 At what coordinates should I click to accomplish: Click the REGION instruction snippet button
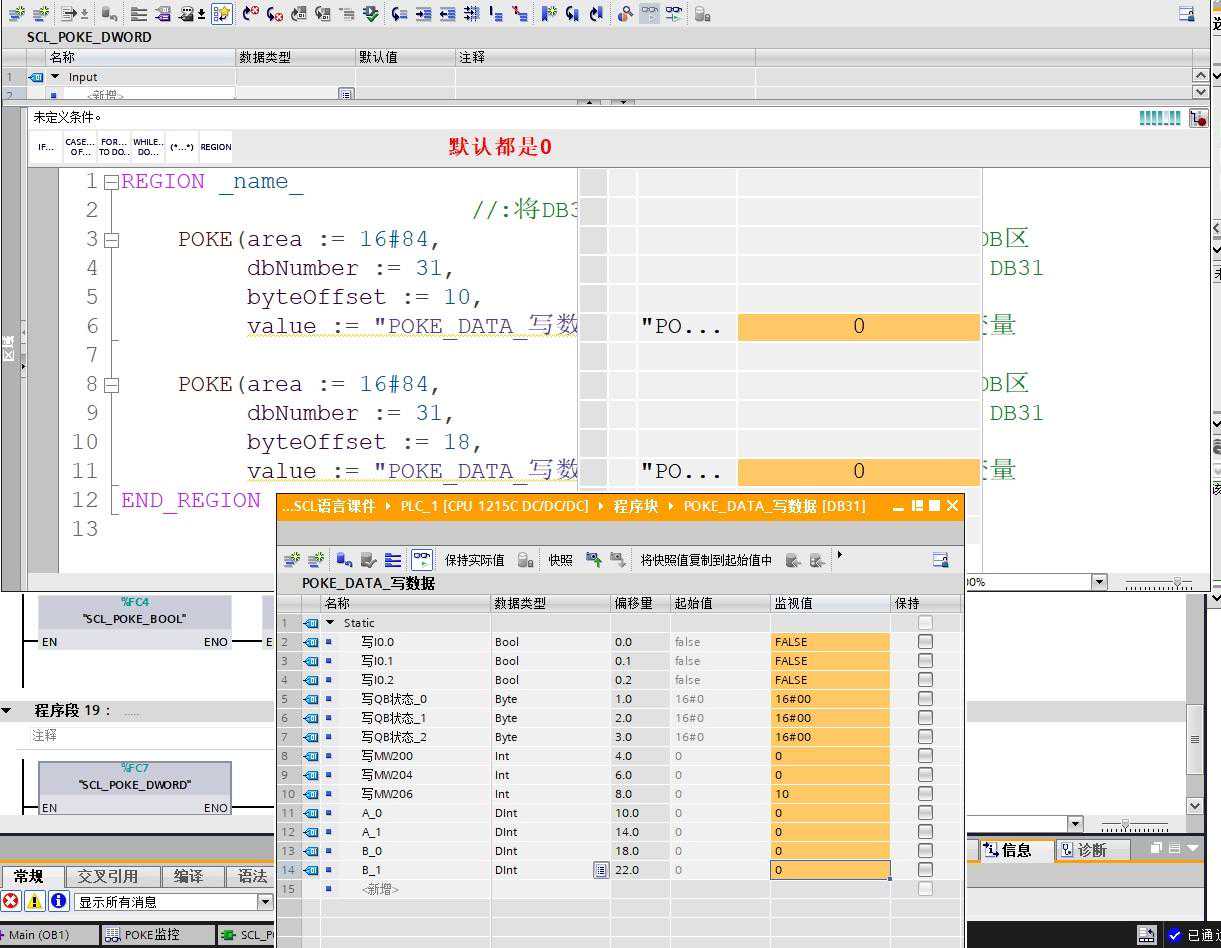click(215, 147)
